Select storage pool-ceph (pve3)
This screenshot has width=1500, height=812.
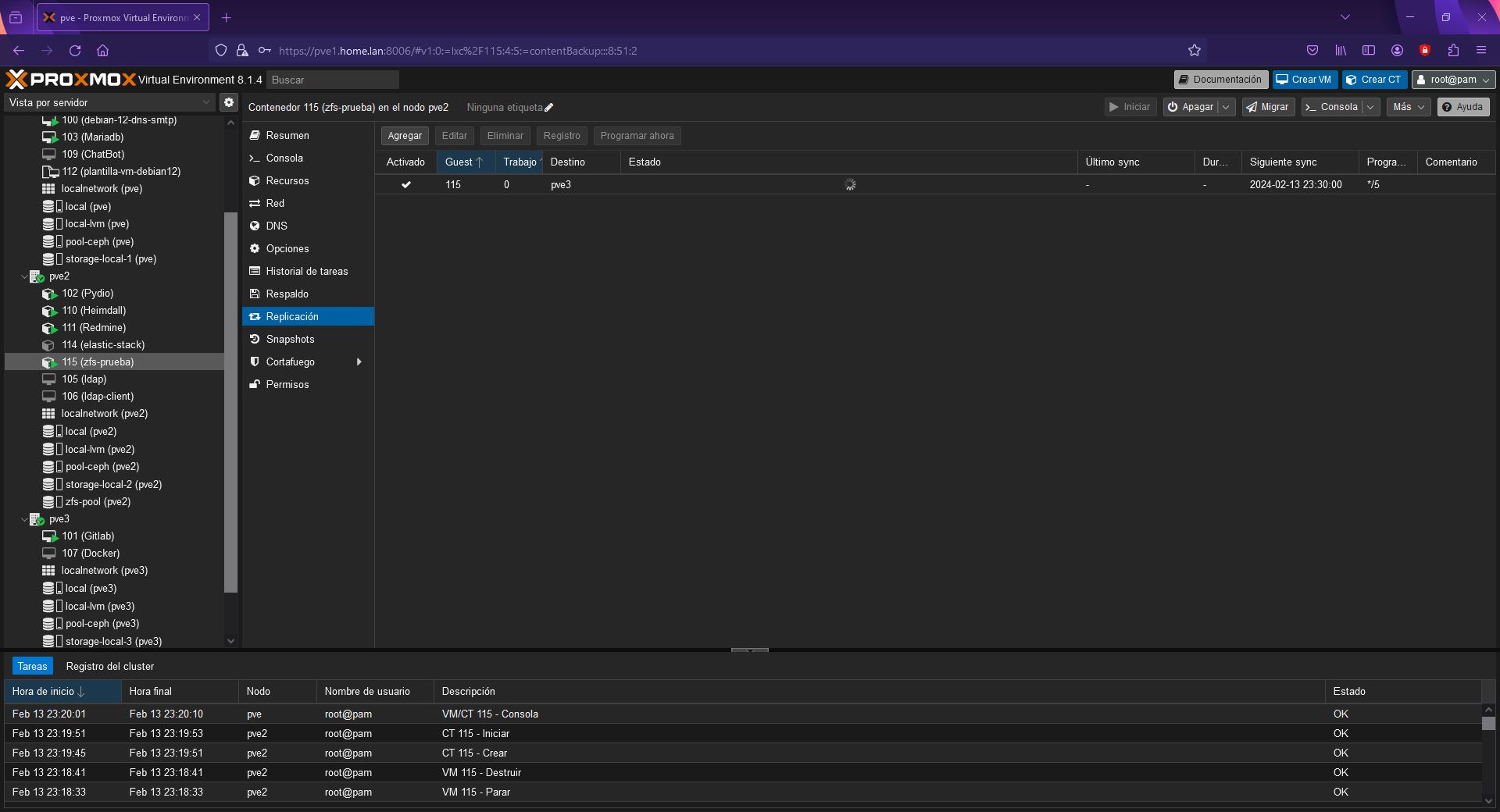102,624
